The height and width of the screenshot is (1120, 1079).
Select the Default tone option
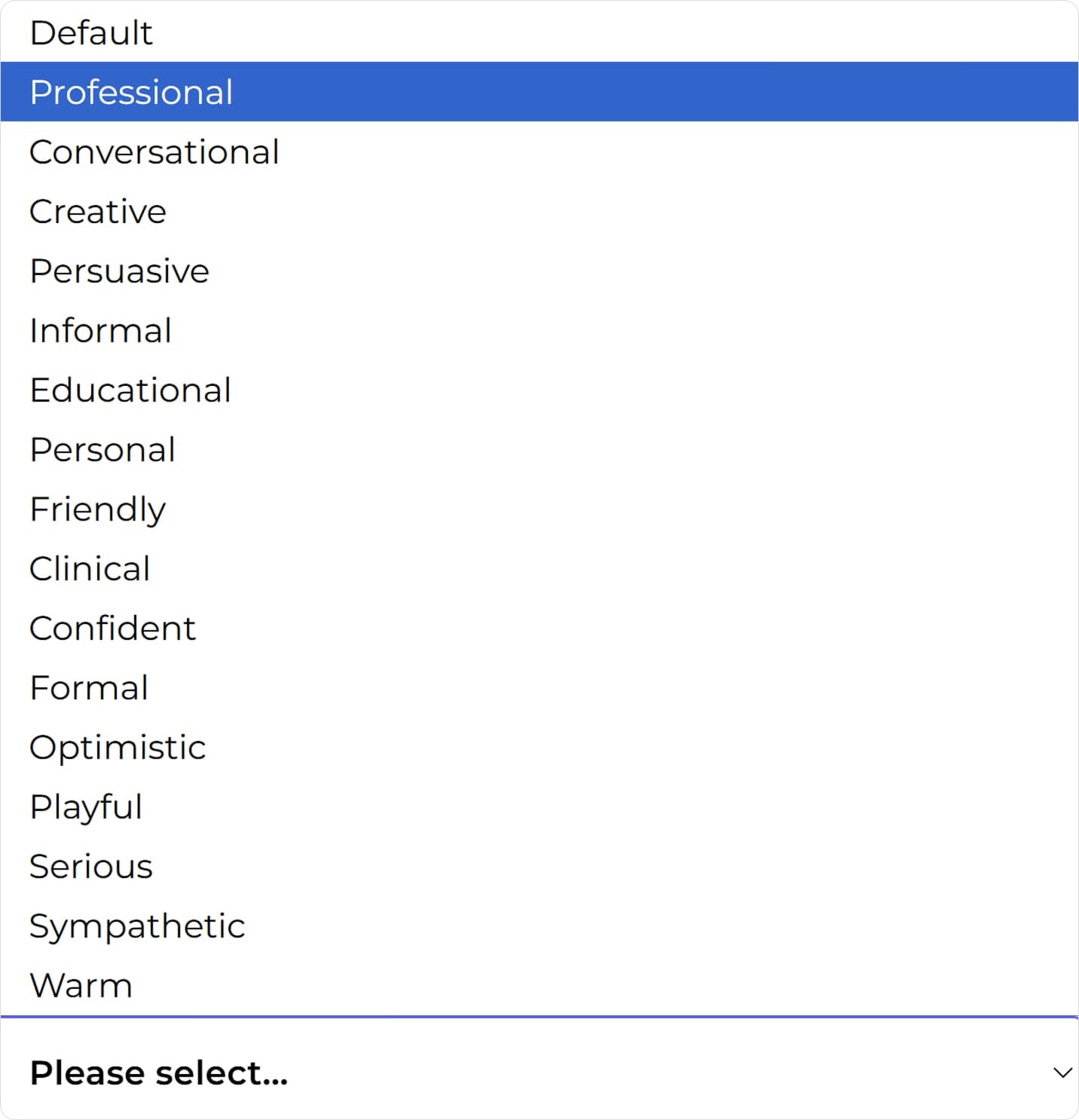click(91, 33)
